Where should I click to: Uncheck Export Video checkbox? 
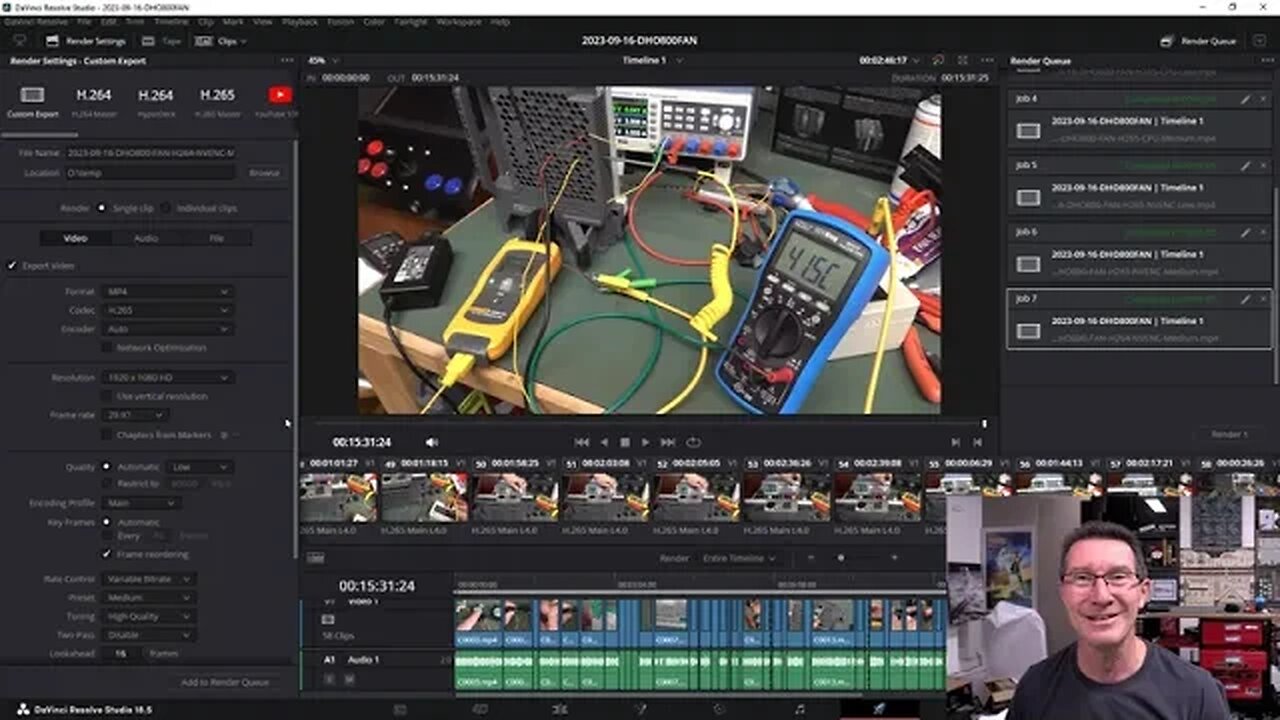pyautogui.click(x=12, y=266)
